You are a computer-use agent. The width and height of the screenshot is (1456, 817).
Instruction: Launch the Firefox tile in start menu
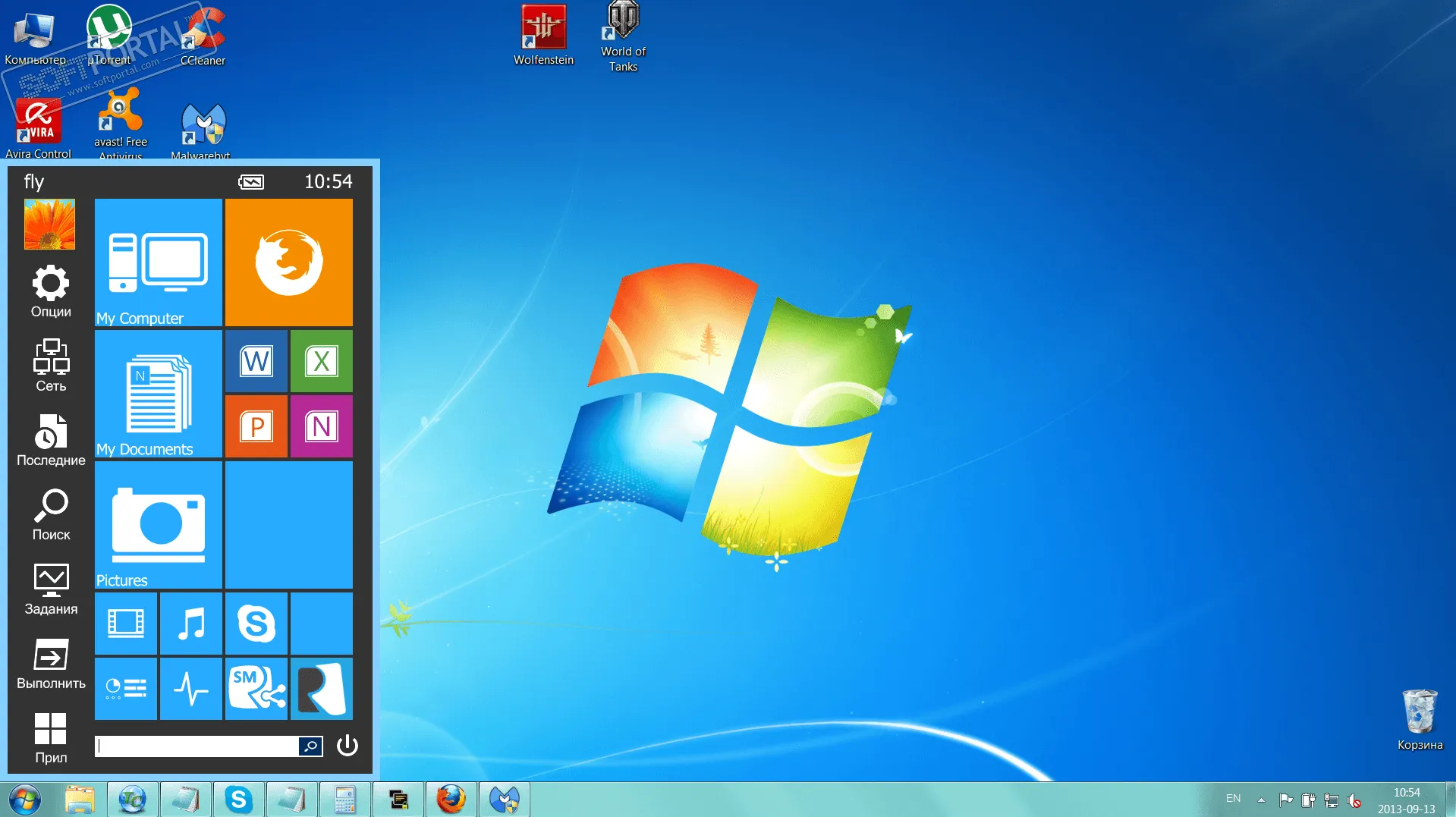(288, 262)
